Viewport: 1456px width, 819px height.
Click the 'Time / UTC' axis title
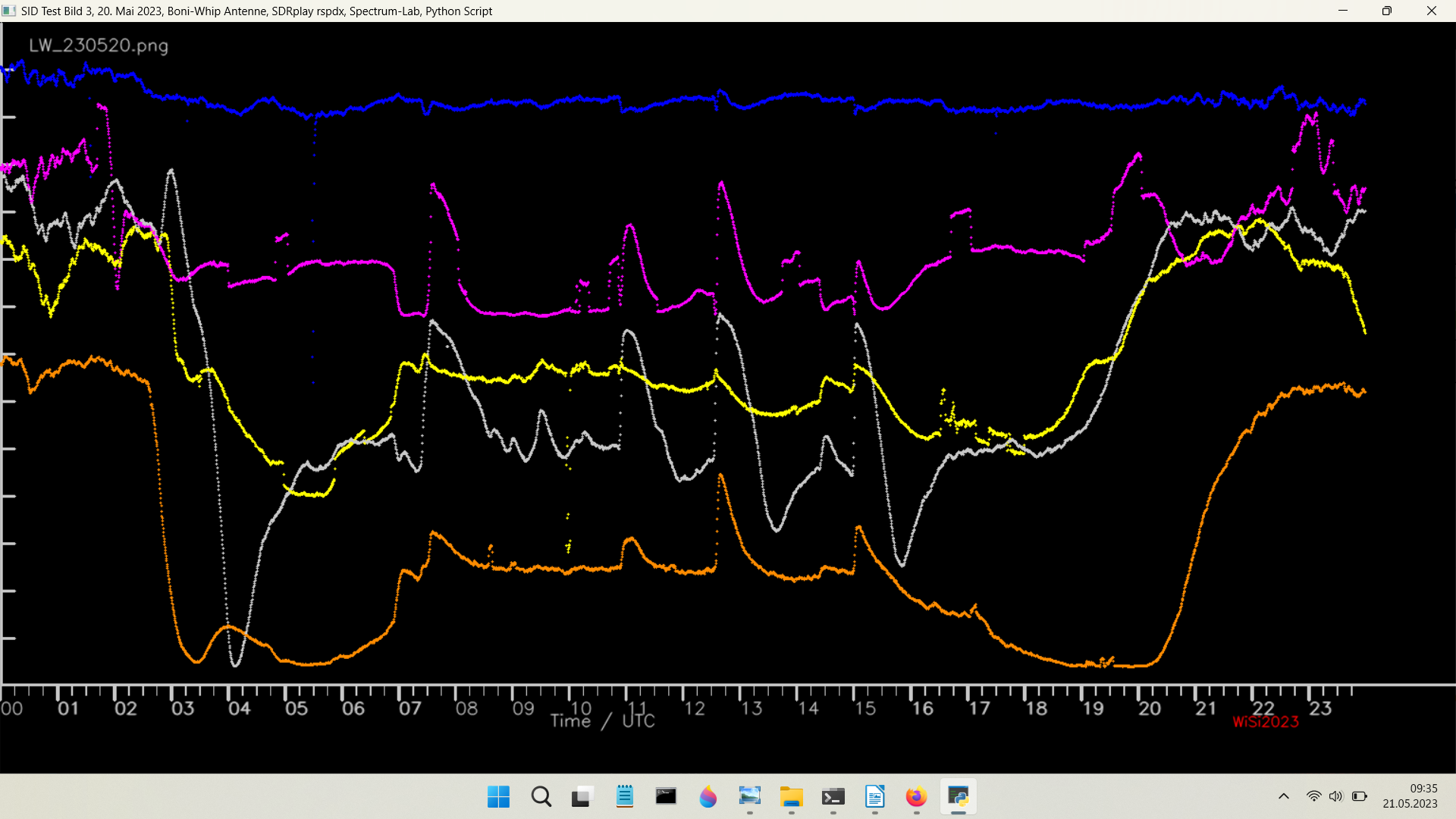[603, 721]
